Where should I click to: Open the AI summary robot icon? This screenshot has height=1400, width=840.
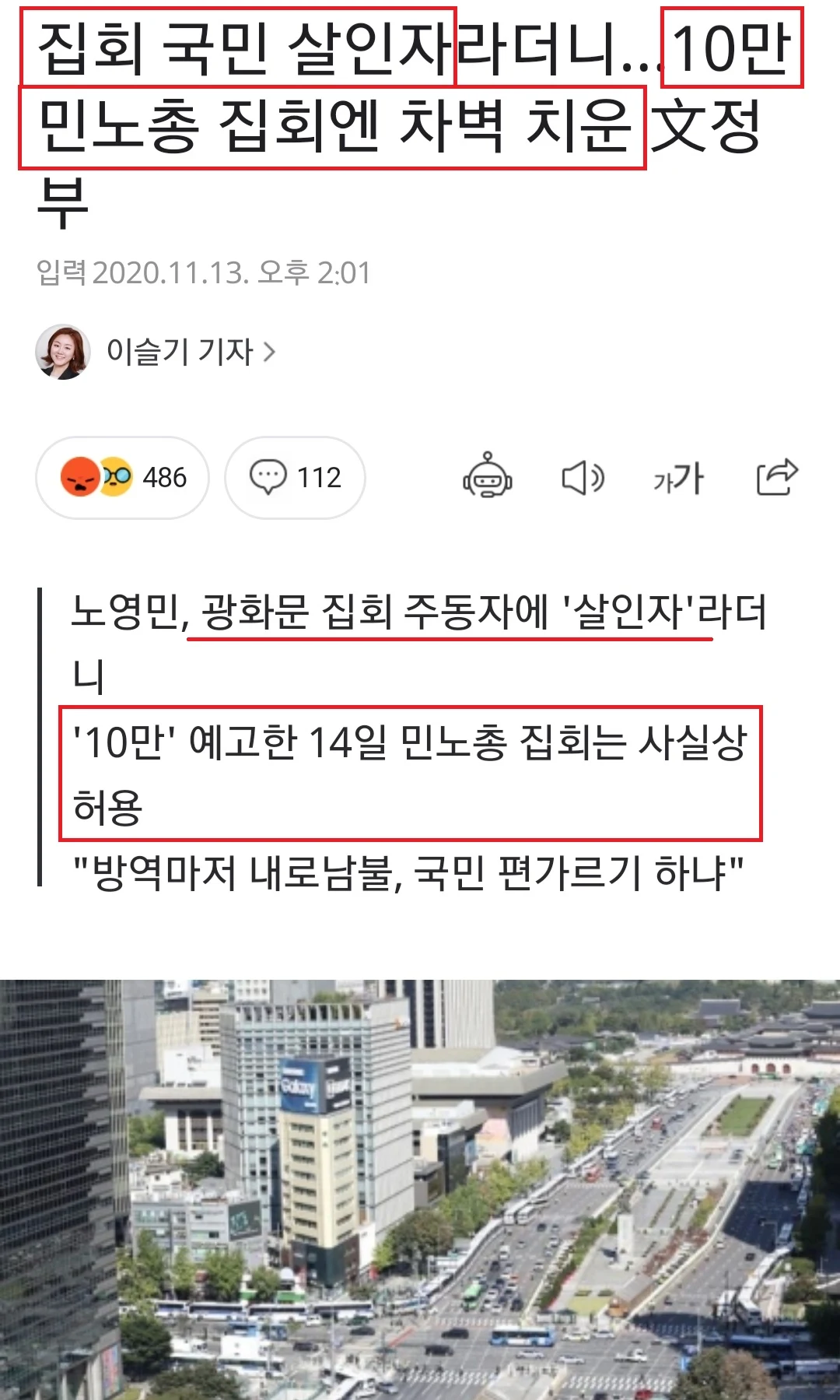[488, 476]
